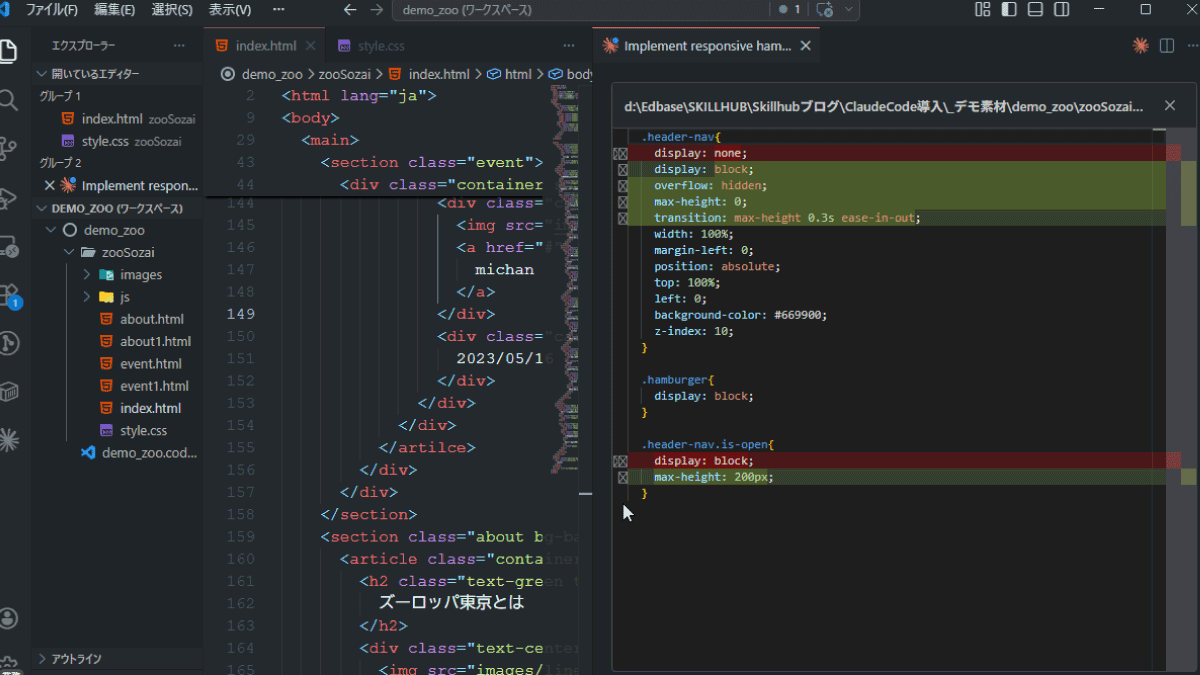Toggle the bottom panel visibility
This screenshot has height=675, width=1200.
(x=1035, y=10)
